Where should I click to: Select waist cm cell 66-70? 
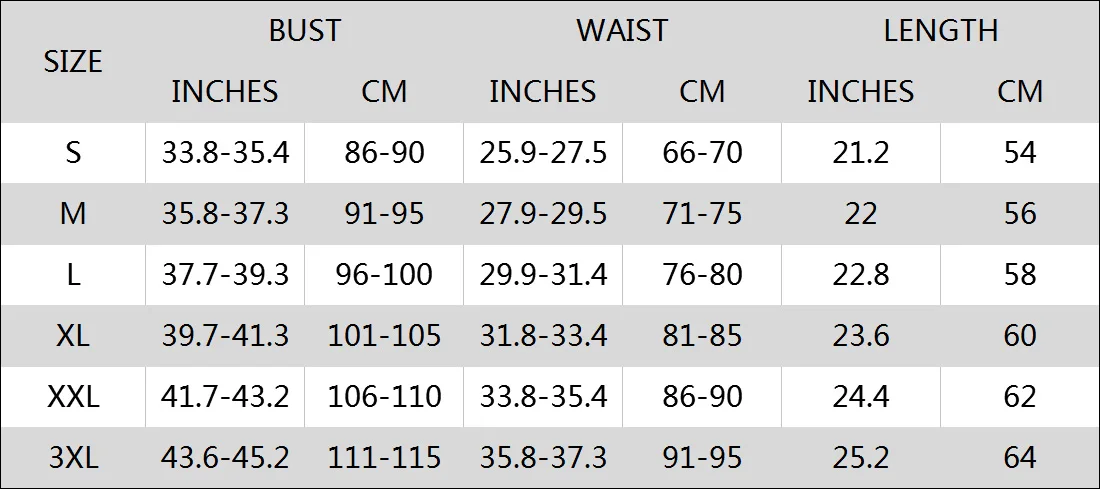click(x=702, y=153)
